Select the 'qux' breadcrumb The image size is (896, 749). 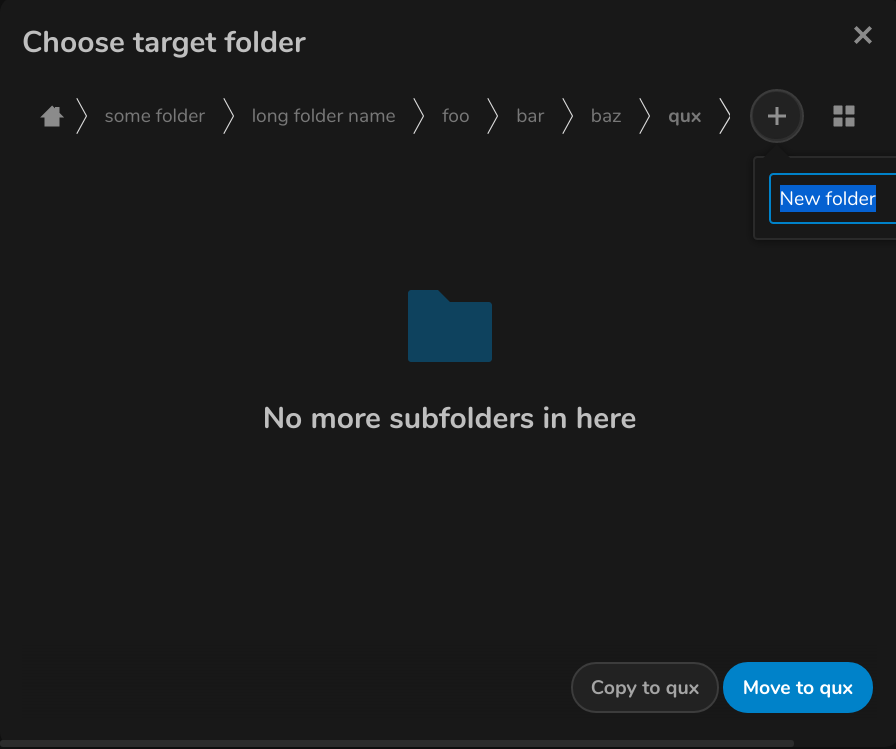(x=685, y=117)
